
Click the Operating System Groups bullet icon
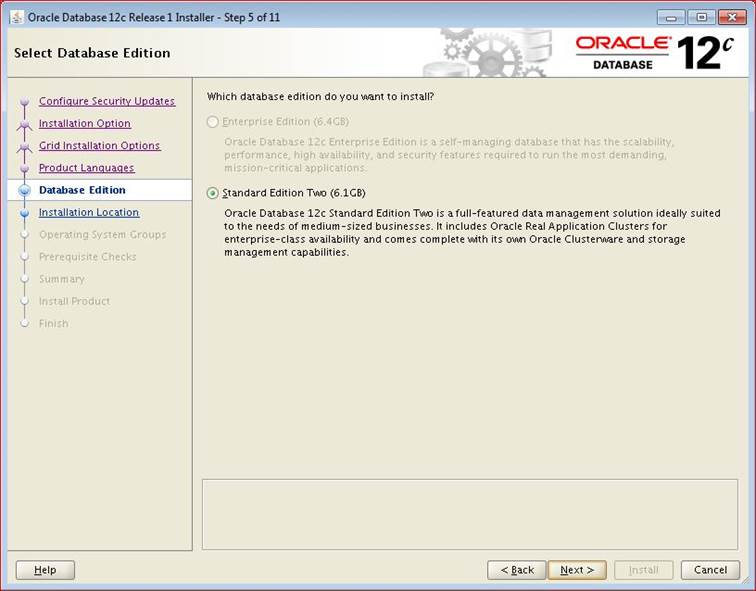(x=24, y=235)
